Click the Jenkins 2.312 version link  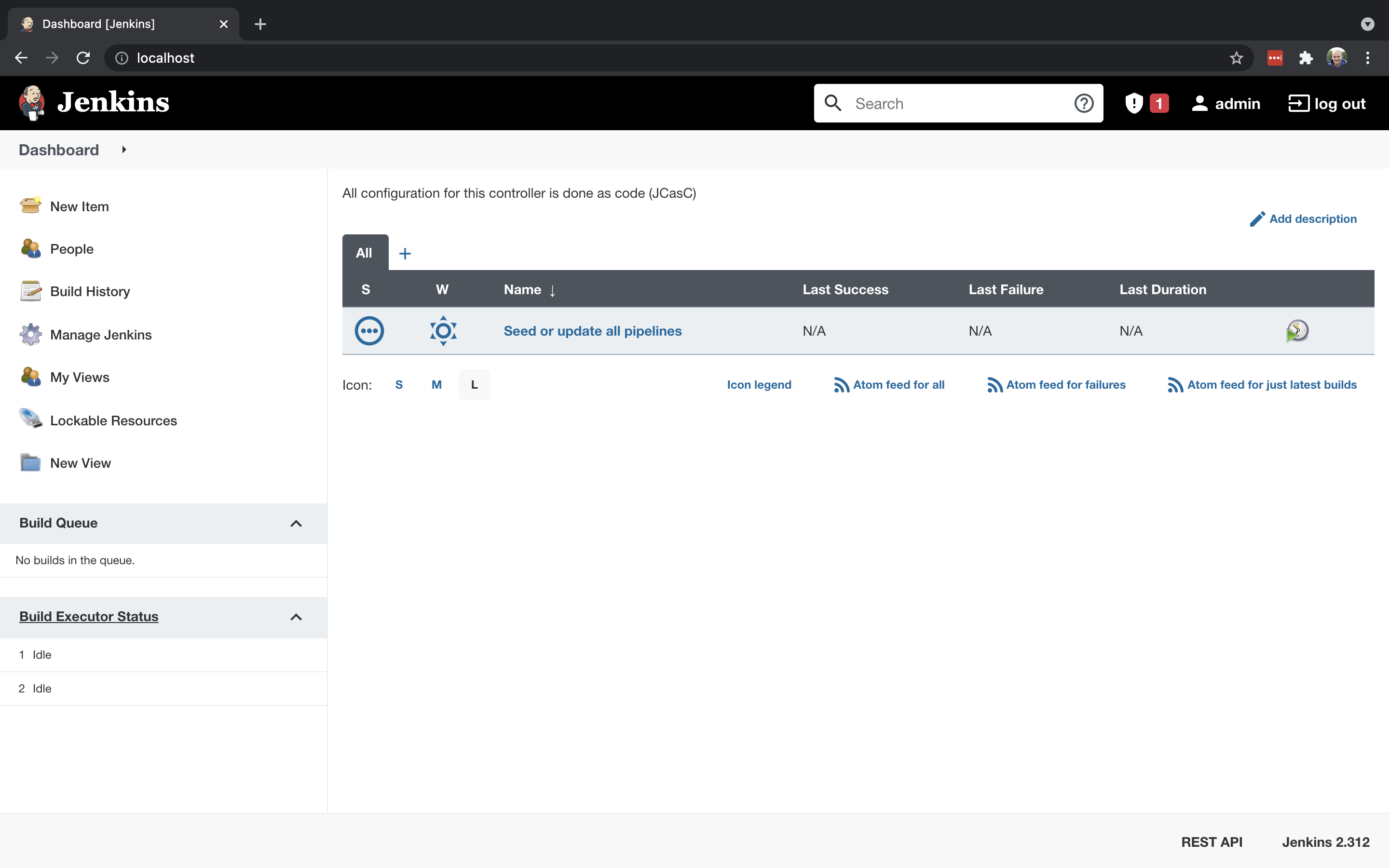pyautogui.click(x=1326, y=841)
